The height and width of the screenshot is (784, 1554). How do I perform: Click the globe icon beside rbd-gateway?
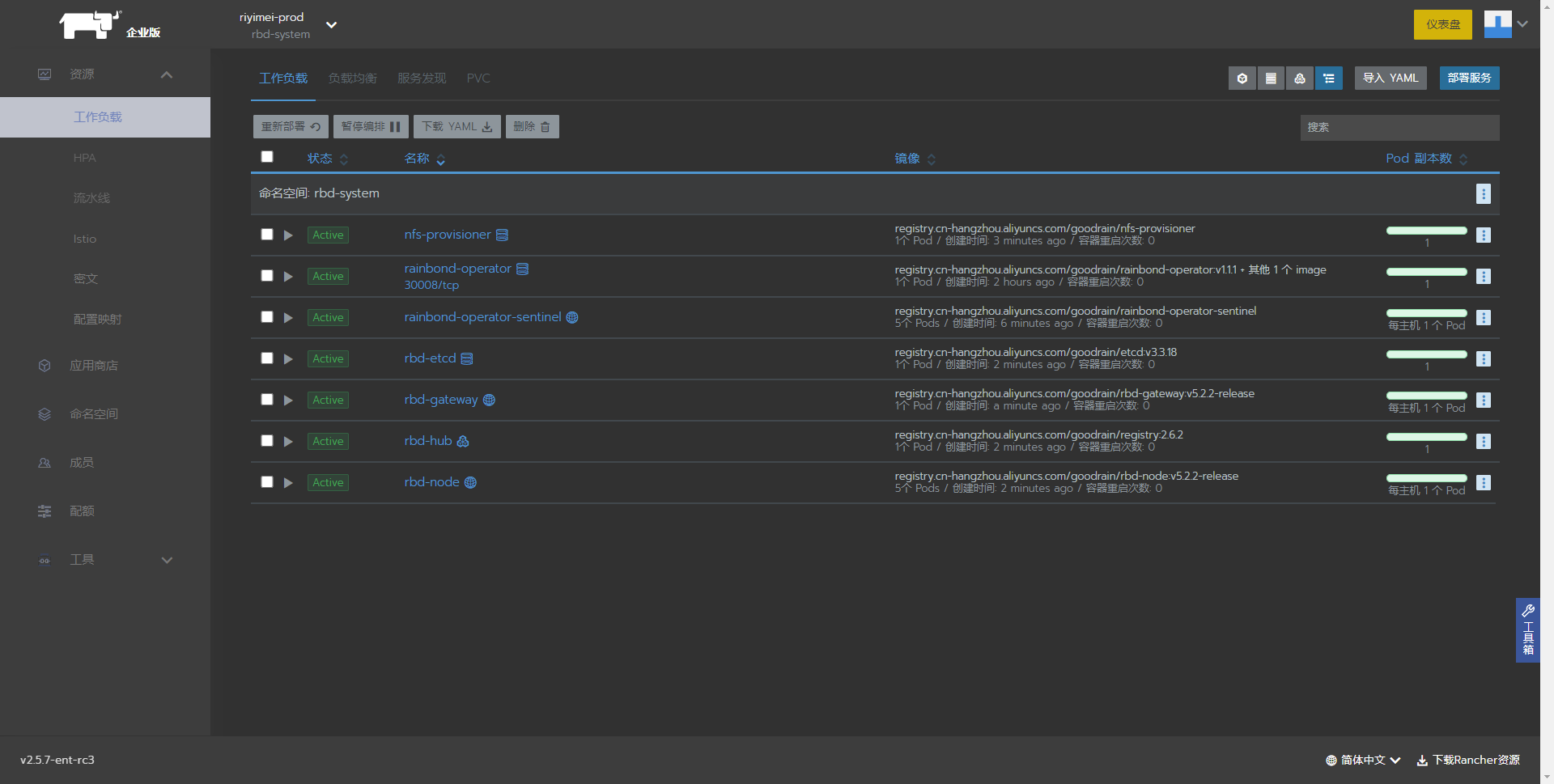489,400
